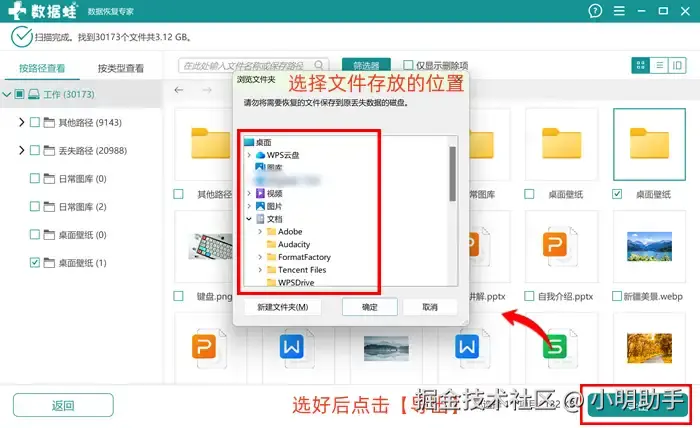This screenshot has height=428, width=700.
Task: Select 丢失路径 (20988) row in tree
Action: pos(80,150)
